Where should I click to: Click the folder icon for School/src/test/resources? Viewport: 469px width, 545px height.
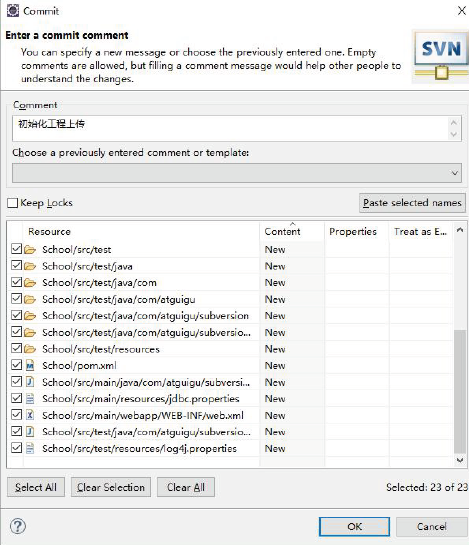pos(30,349)
